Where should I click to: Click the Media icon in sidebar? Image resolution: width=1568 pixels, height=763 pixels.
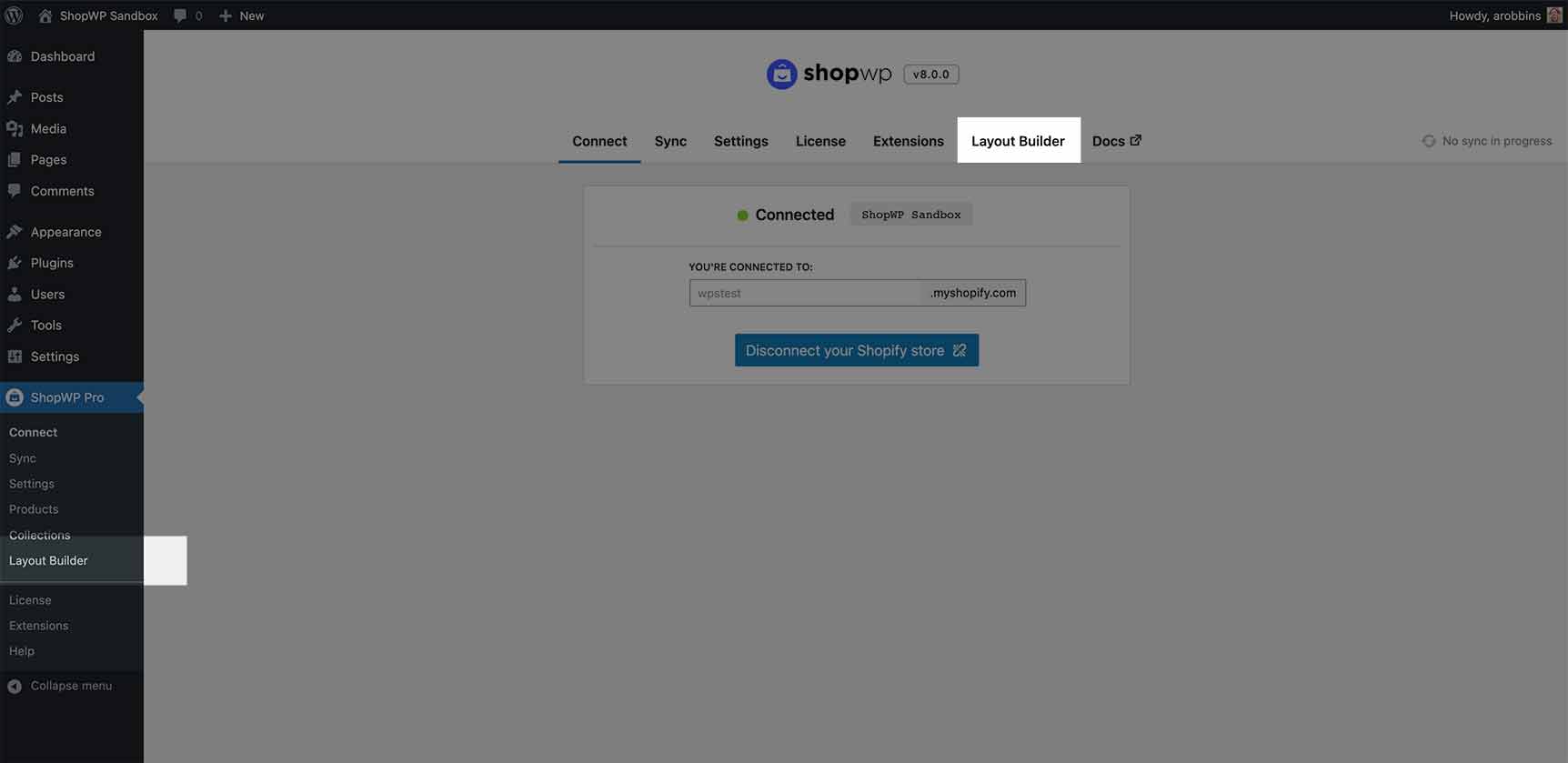(x=15, y=129)
